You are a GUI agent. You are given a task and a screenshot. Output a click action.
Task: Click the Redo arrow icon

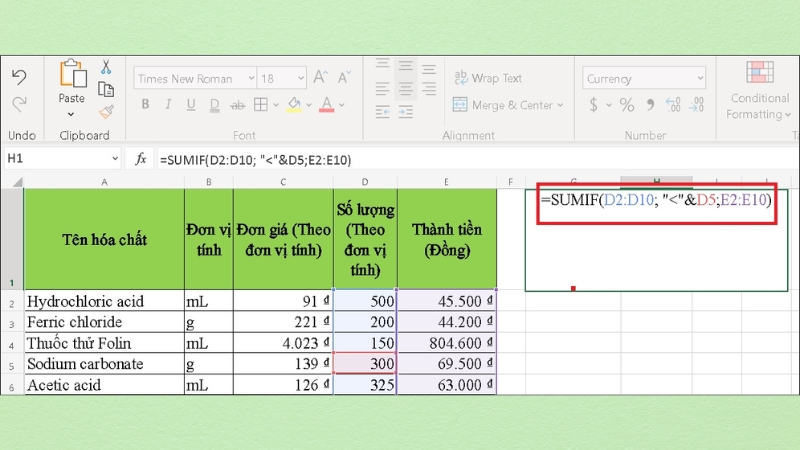click(19, 102)
